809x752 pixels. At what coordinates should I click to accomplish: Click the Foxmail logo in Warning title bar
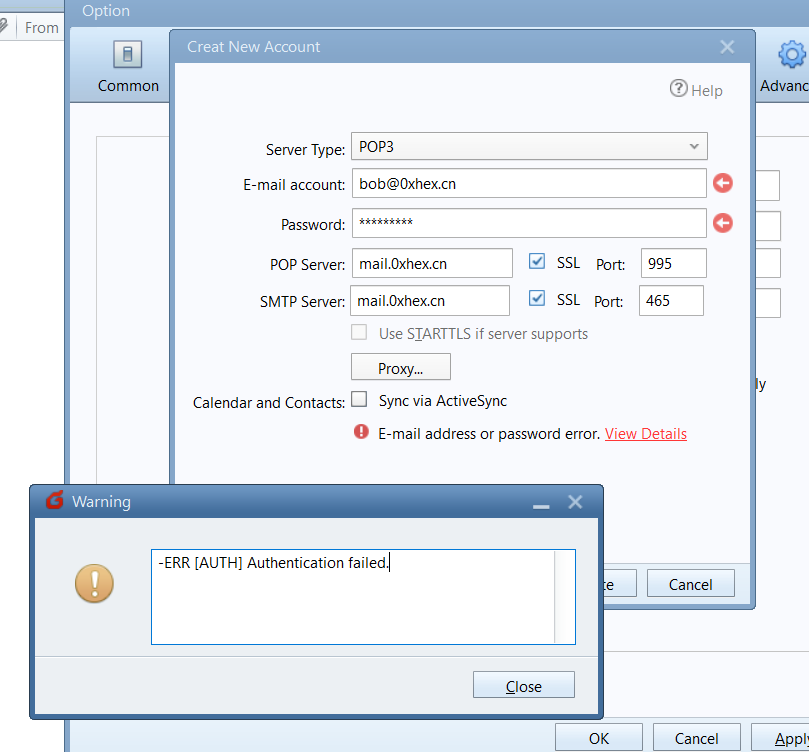click(x=54, y=501)
